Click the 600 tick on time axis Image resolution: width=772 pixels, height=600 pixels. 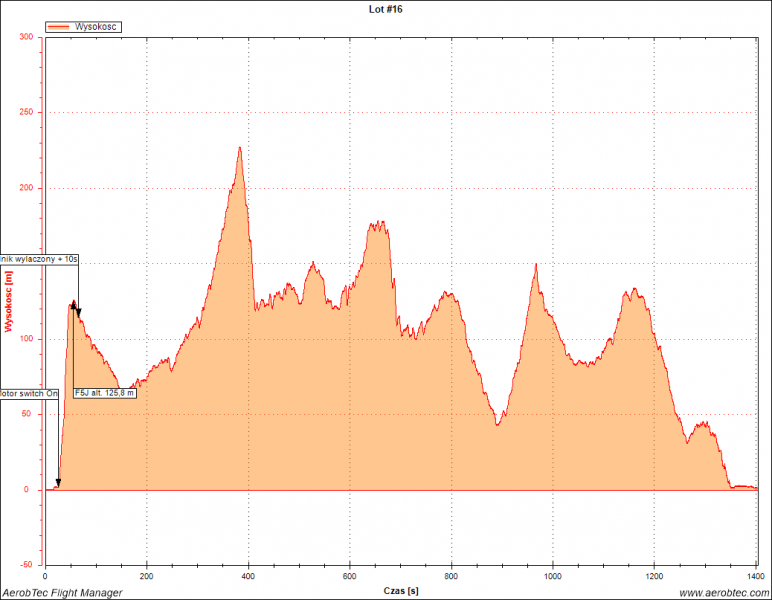[x=350, y=577]
